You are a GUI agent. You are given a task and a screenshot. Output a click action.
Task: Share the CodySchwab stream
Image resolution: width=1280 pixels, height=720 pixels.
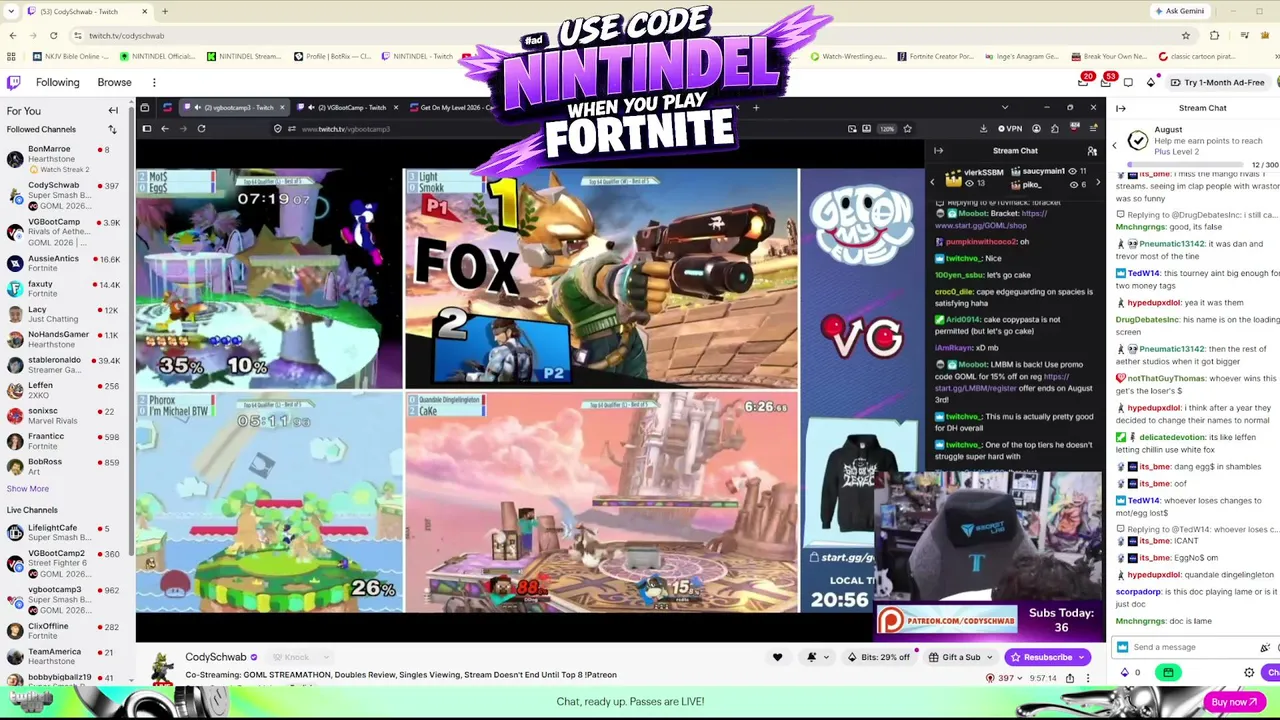1070,678
